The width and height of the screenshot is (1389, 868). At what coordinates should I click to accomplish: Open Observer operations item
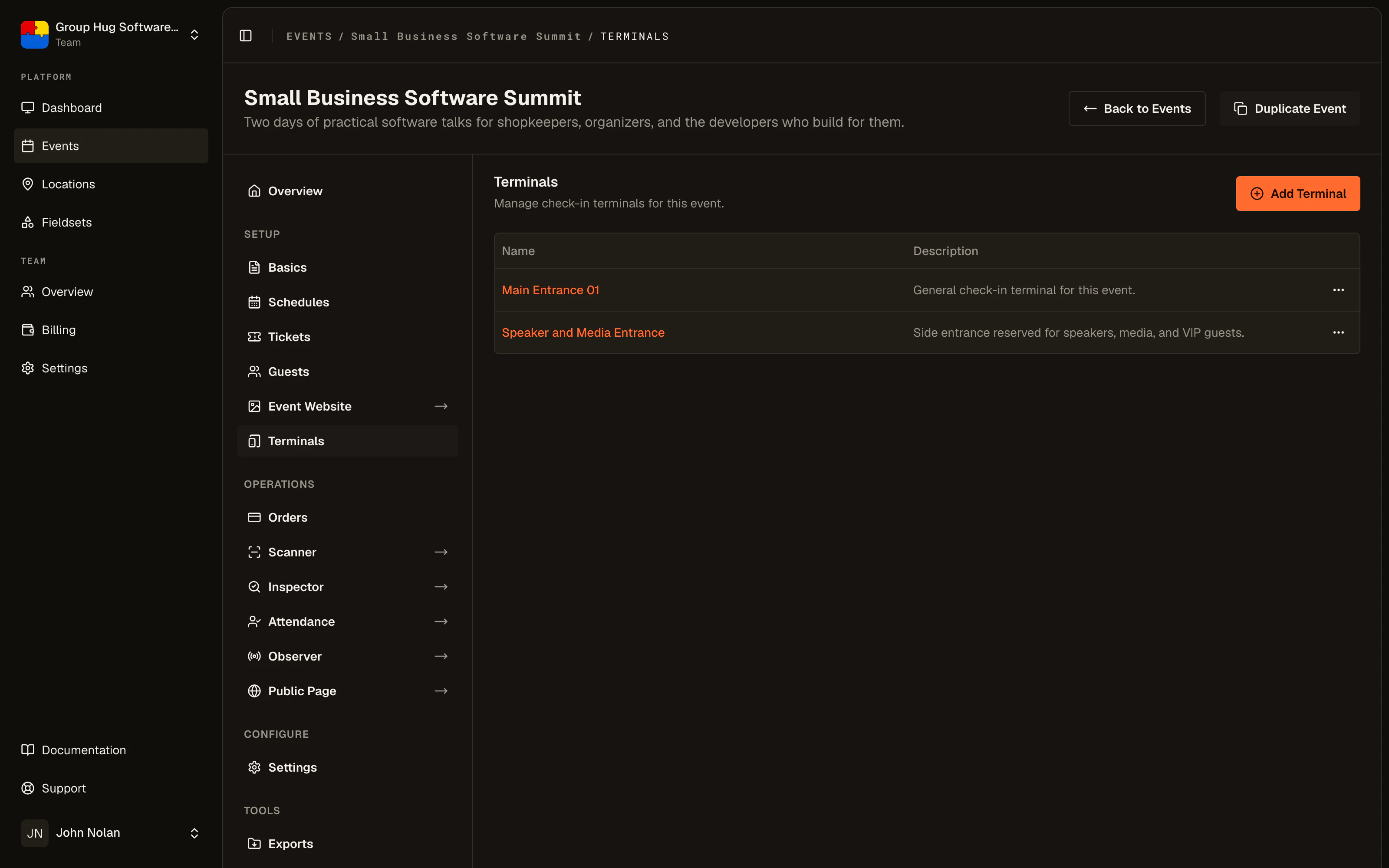(x=347, y=656)
